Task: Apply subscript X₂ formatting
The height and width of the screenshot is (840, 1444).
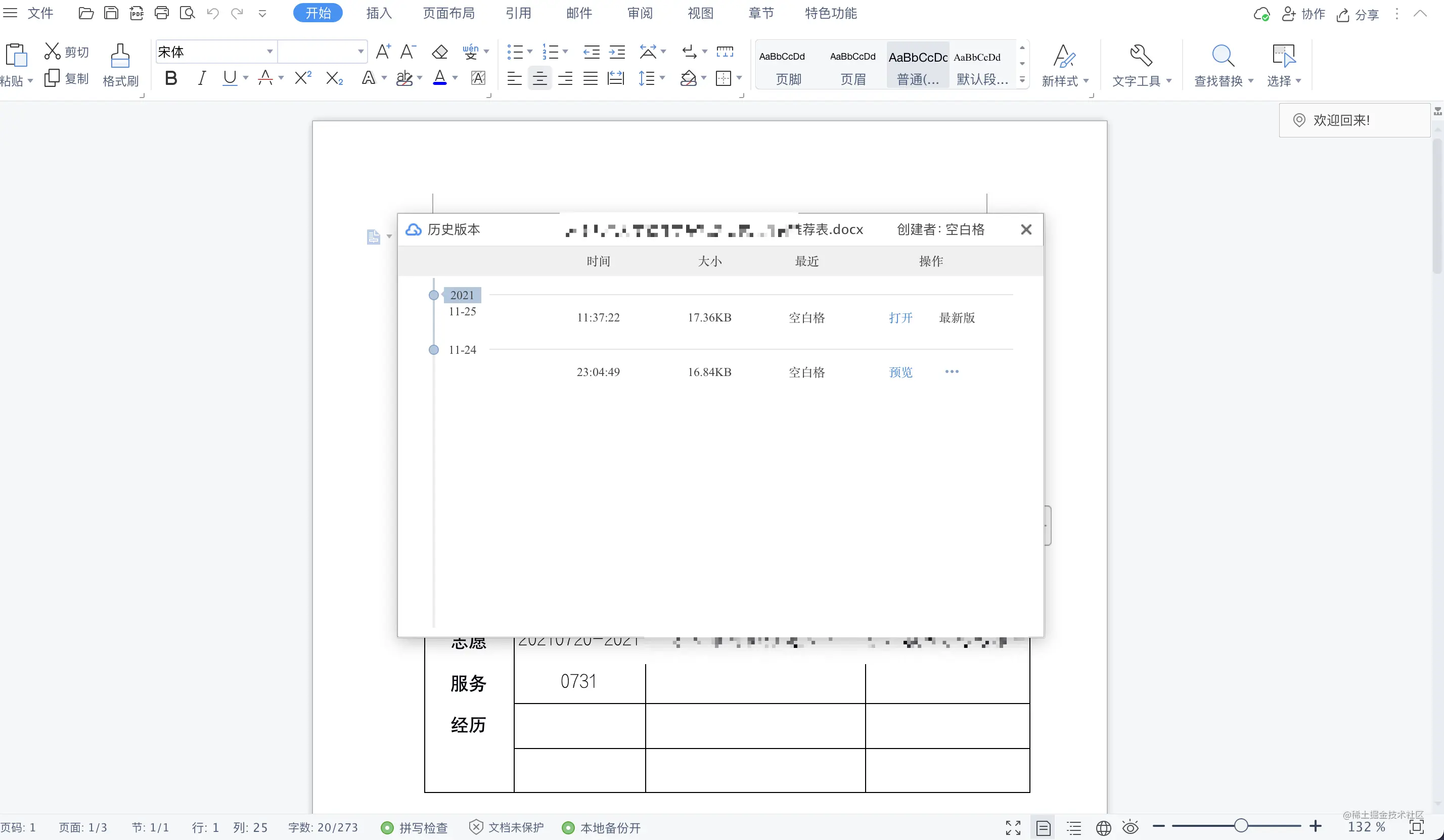Action: tap(334, 78)
